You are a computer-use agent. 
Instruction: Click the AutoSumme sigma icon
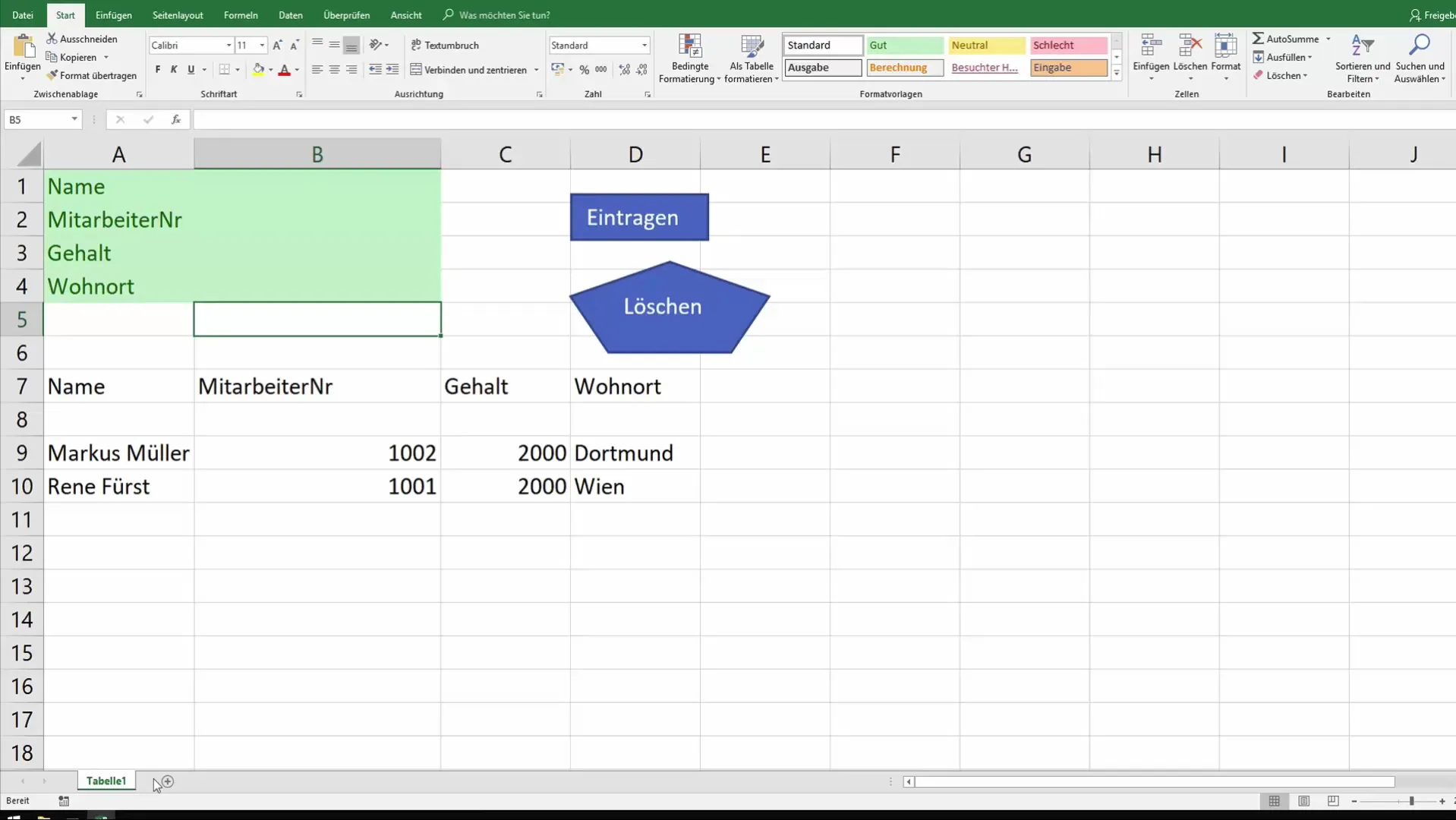coord(1258,39)
